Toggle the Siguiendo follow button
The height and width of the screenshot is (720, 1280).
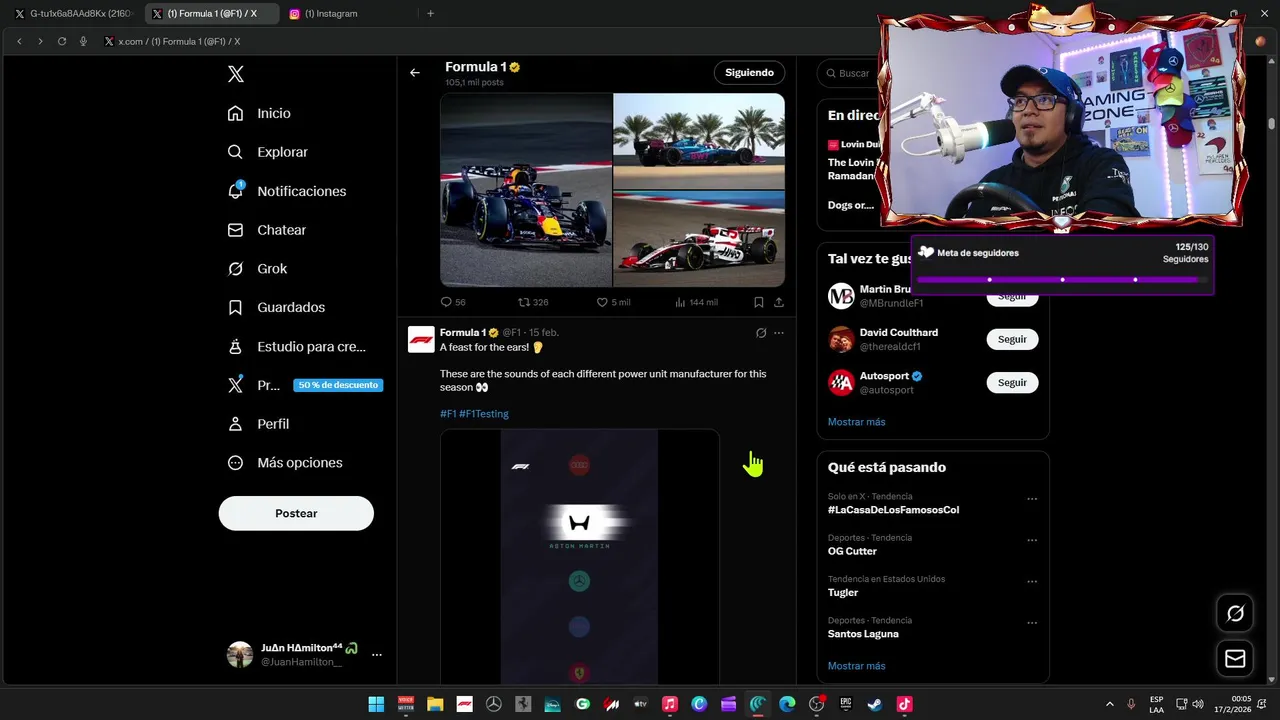click(x=749, y=72)
